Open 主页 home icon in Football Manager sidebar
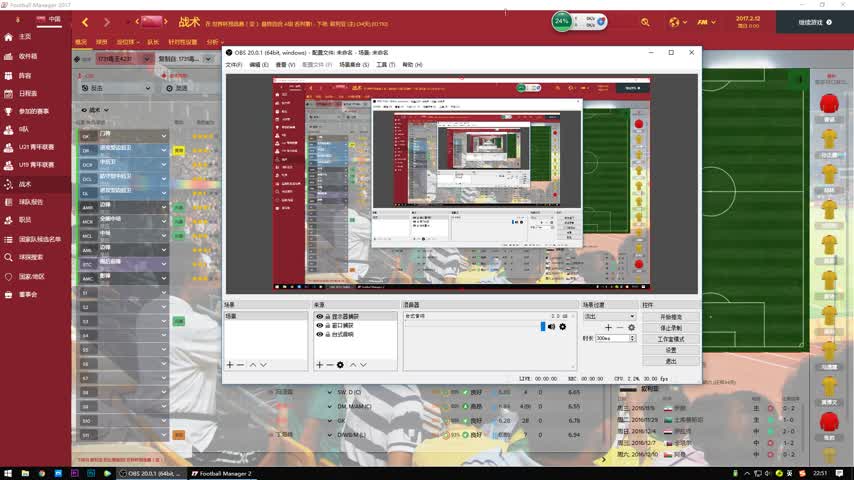This screenshot has width=854, height=480. pyautogui.click(x=8, y=37)
